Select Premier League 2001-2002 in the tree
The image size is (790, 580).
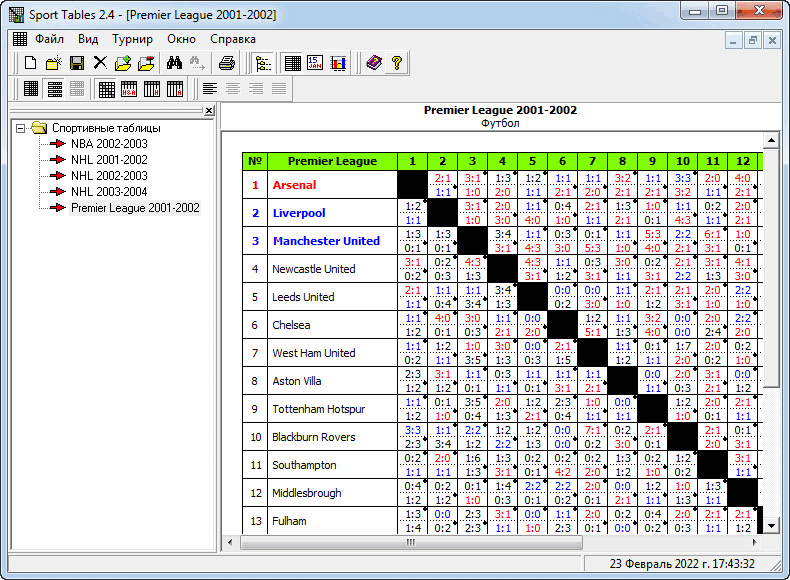tap(135, 208)
